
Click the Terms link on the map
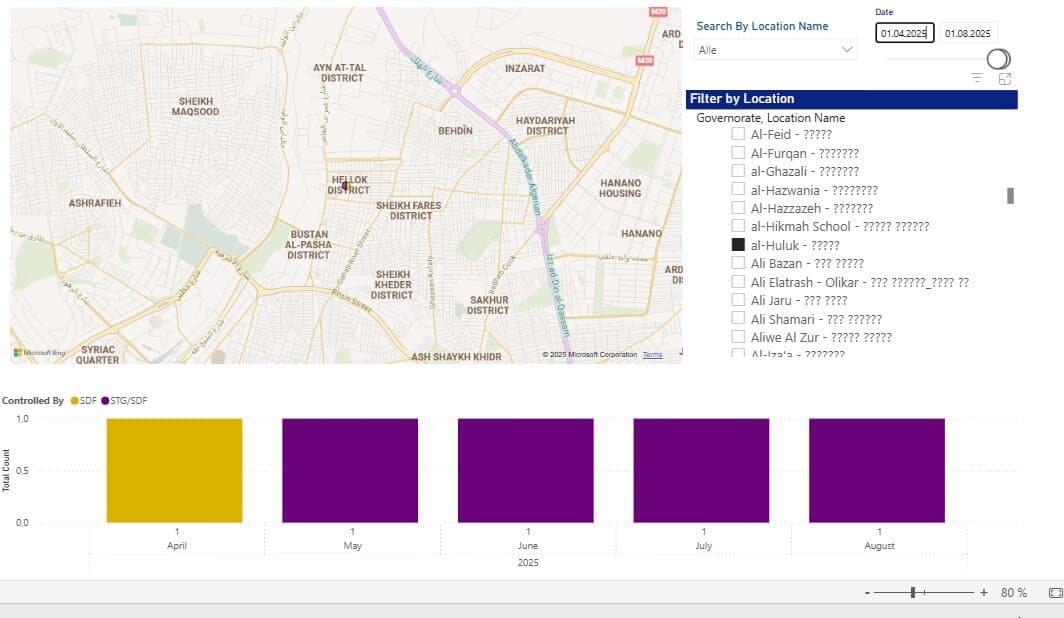tap(652, 355)
